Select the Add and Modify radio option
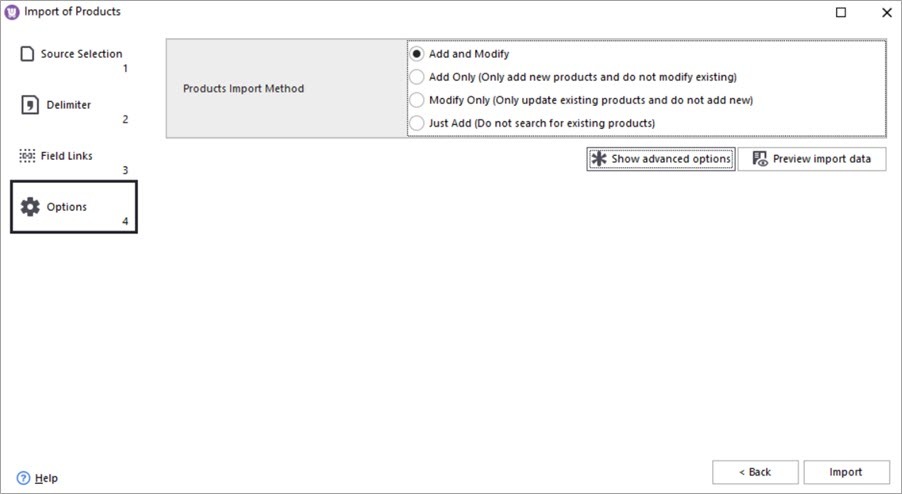 pyautogui.click(x=417, y=54)
